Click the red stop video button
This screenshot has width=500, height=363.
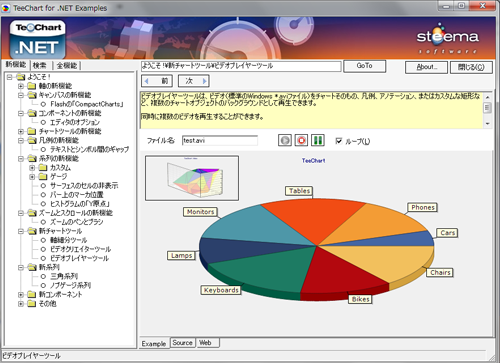click(301, 140)
